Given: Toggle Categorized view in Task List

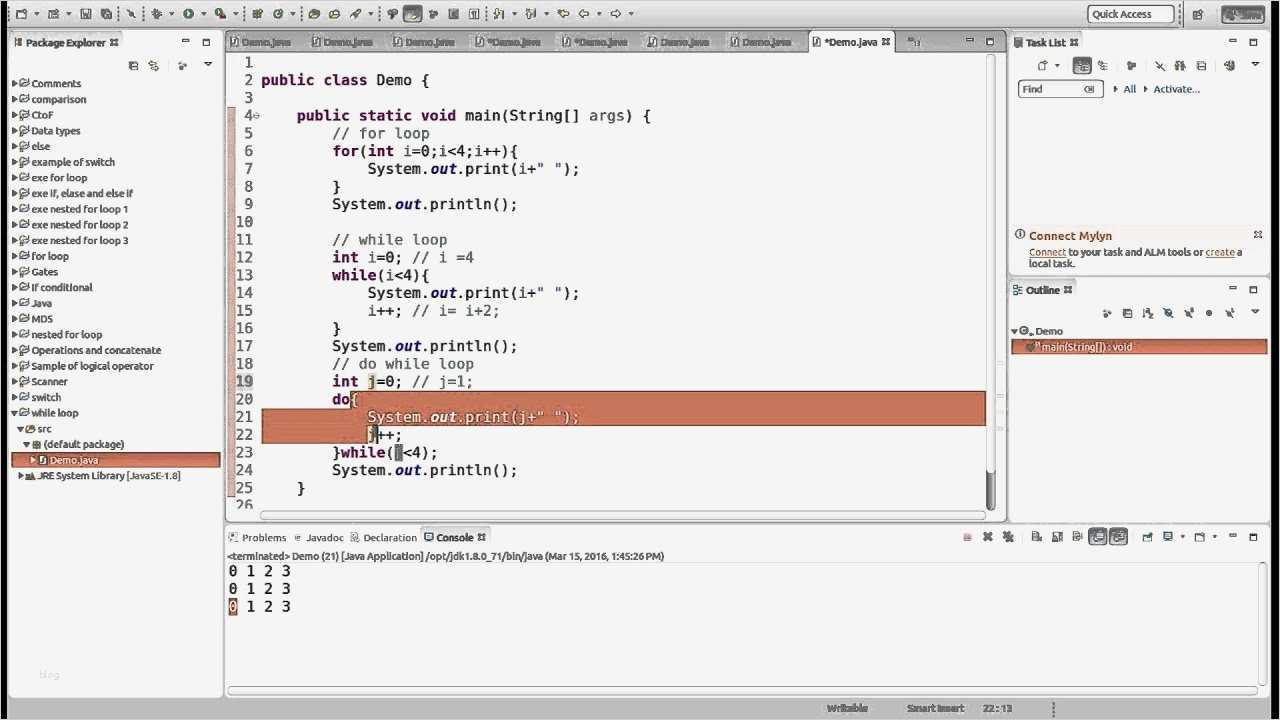Looking at the screenshot, I should pos(1082,66).
